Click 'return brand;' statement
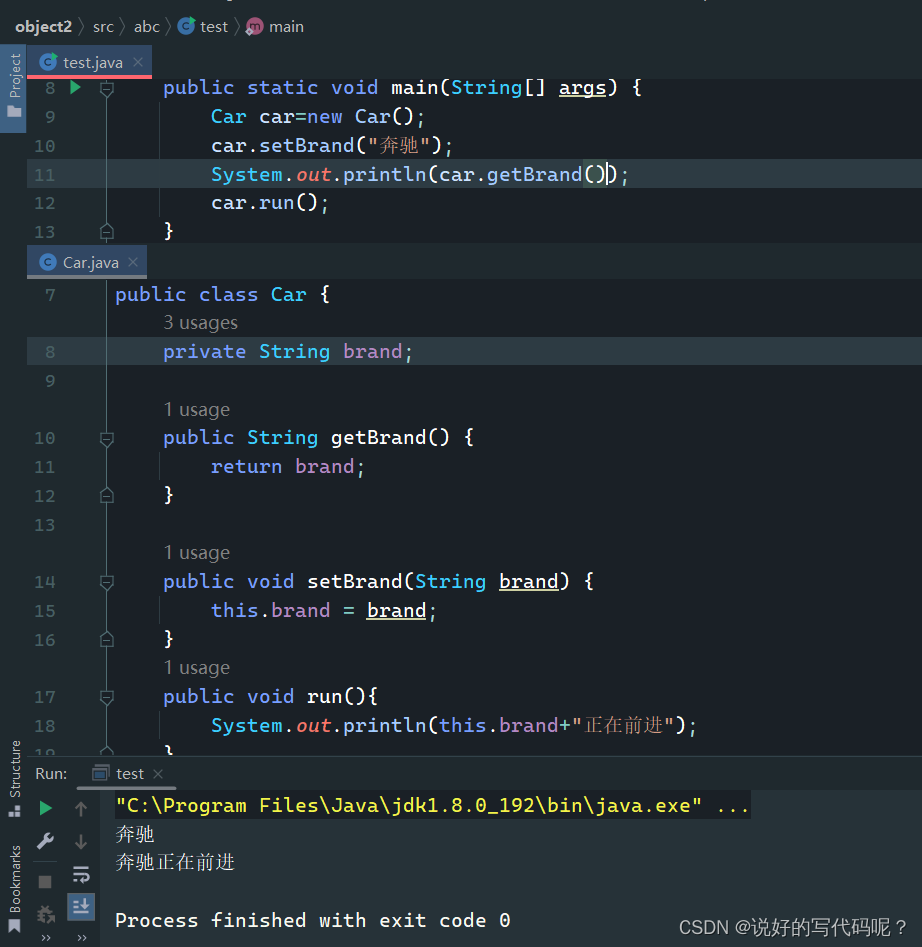 pyautogui.click(x=288, y=467)
